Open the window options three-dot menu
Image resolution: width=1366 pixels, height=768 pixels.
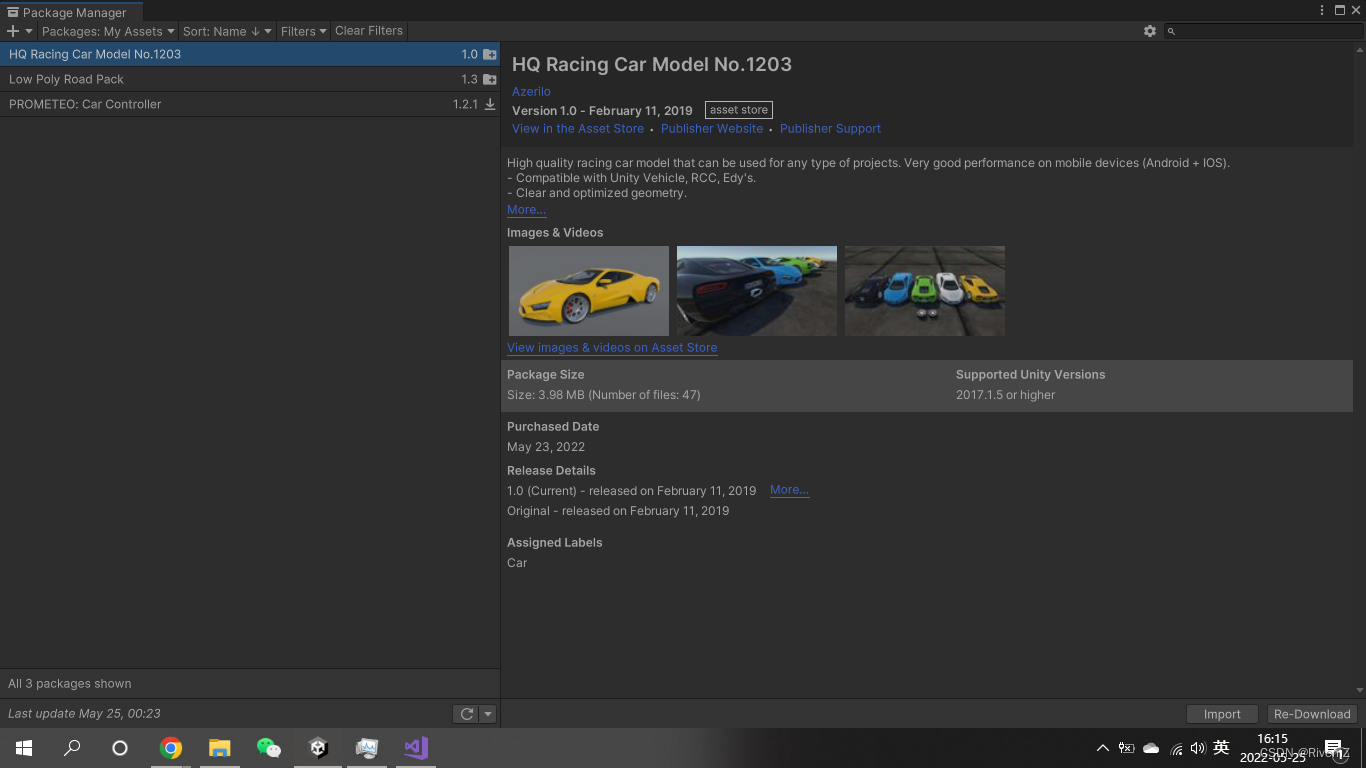pyautogui.click(x=1322, y=9)
